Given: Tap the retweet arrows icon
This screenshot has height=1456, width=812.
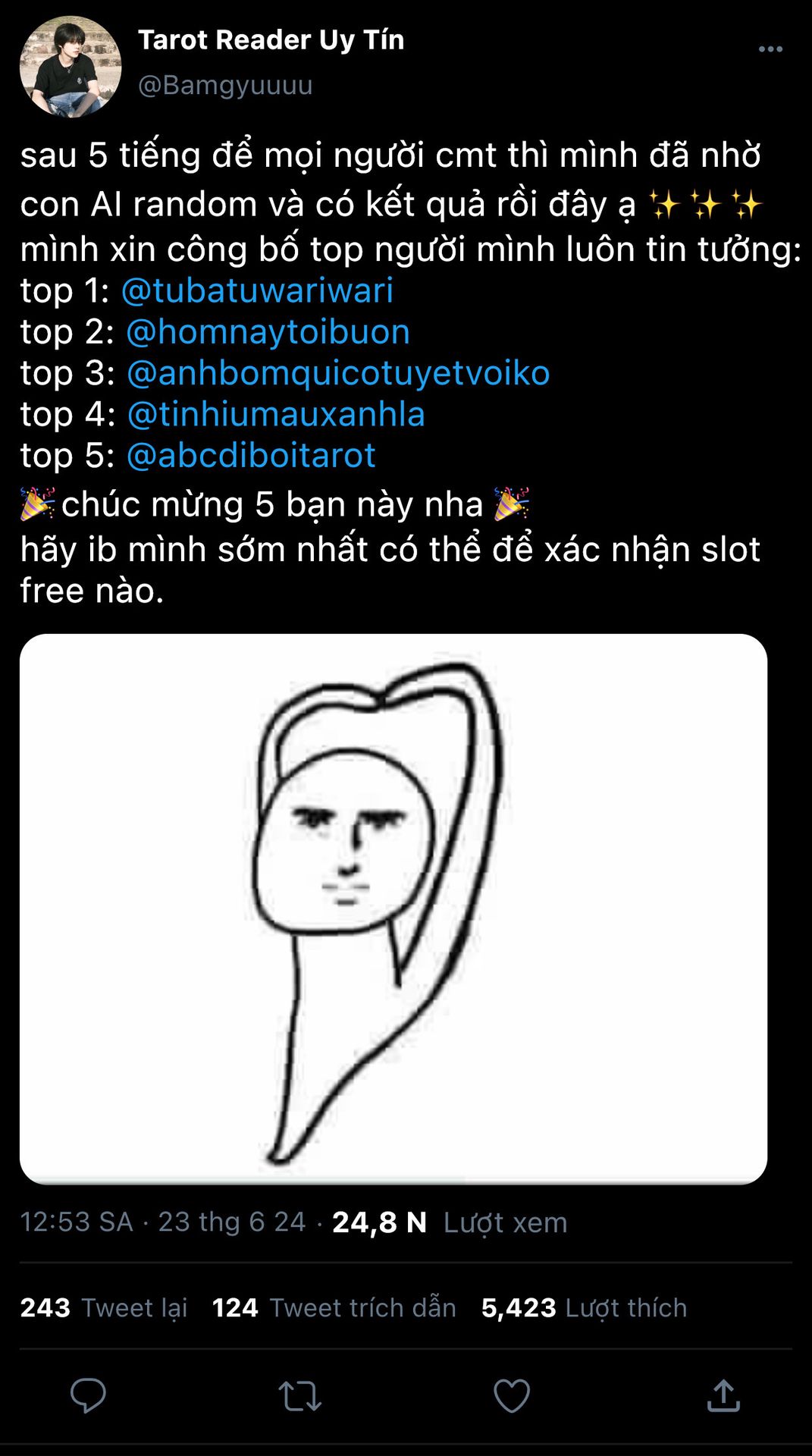Looking at the screenshot, I should tap(300, 1395).
